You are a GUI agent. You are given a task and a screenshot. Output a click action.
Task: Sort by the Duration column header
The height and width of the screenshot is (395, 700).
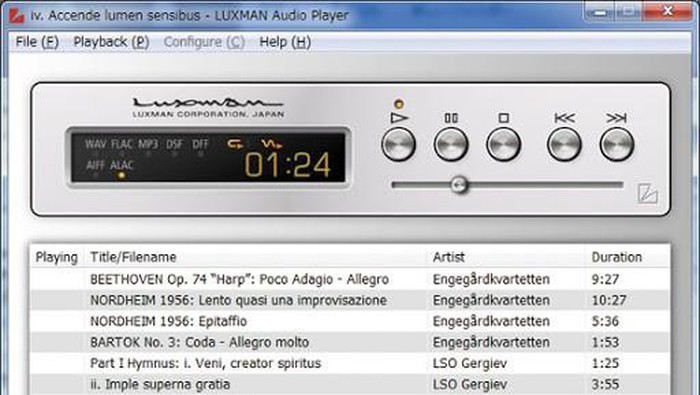coord(617,257)
